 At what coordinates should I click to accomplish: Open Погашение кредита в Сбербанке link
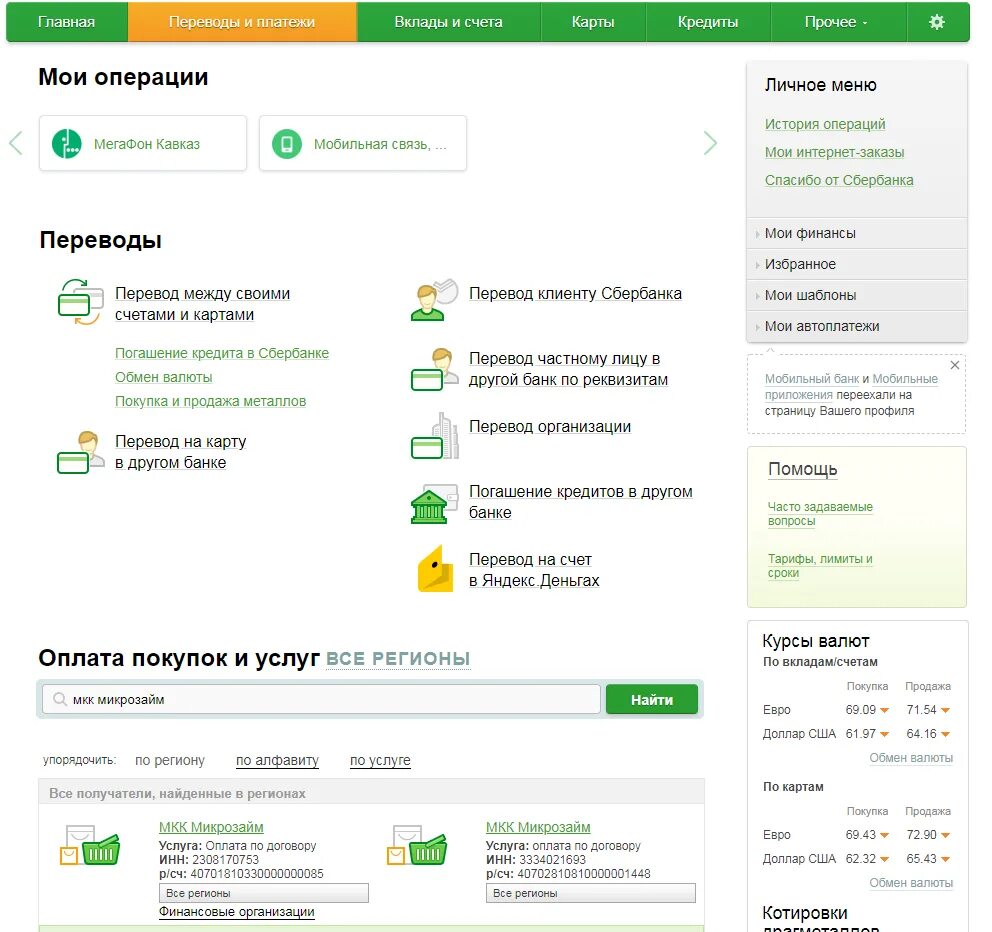[222, 353]
